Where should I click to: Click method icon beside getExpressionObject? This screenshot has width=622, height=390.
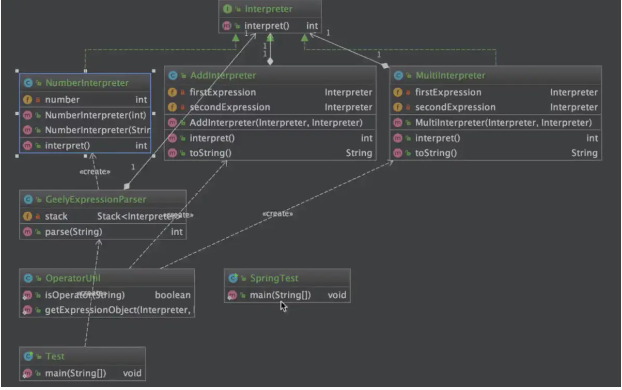pos(27,310)
